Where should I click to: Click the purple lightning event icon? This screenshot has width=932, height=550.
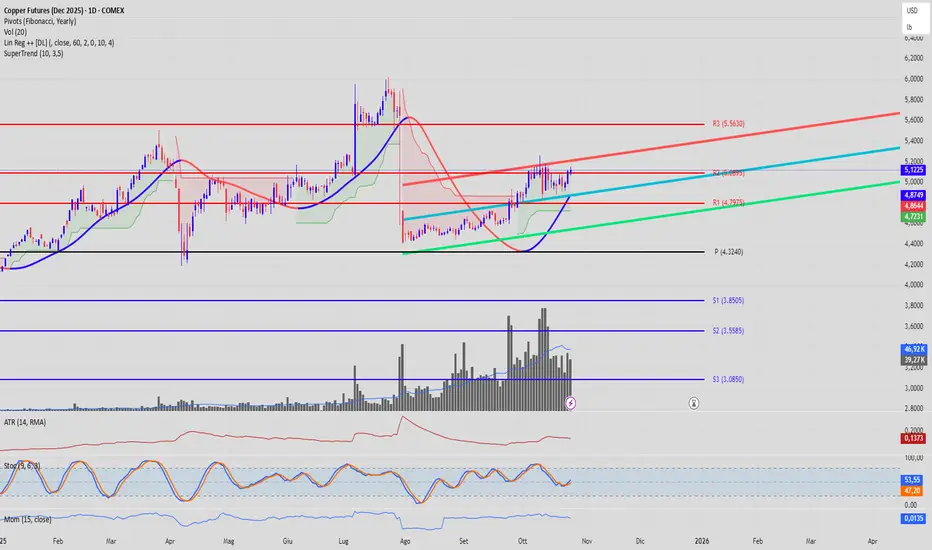(x=571, y=403)
